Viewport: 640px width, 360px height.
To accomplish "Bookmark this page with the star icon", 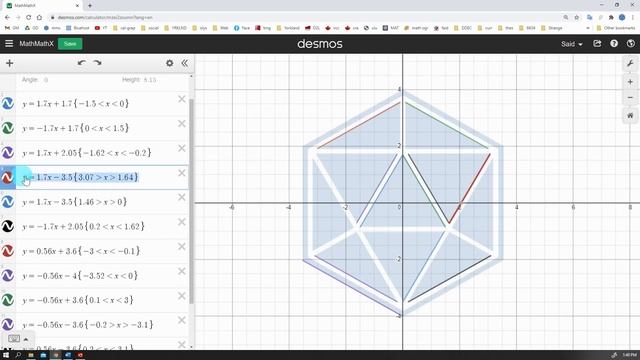I will pos(577,18).
